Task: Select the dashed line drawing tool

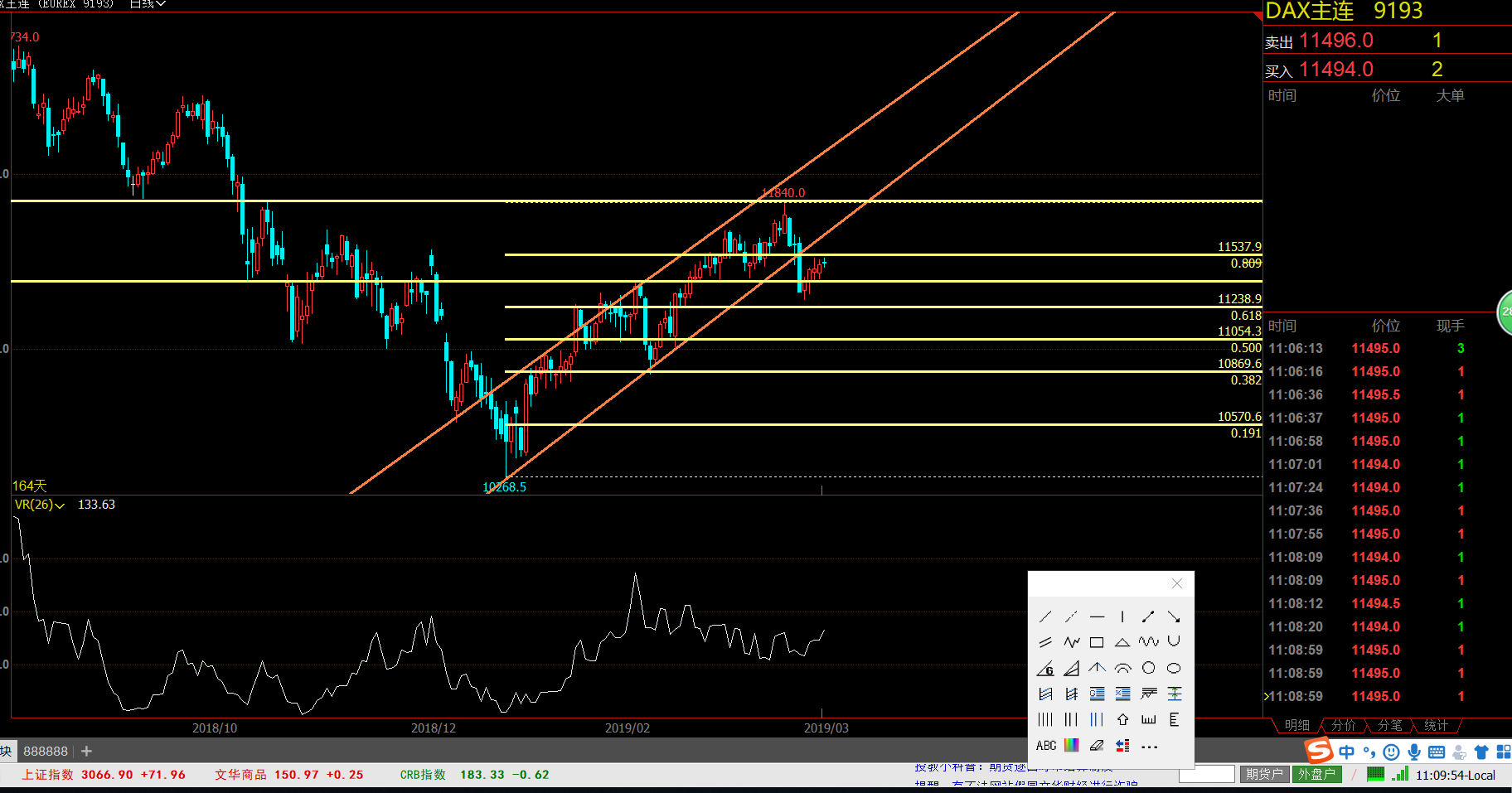Action: pyautogui.click(x=1071, y=617)
